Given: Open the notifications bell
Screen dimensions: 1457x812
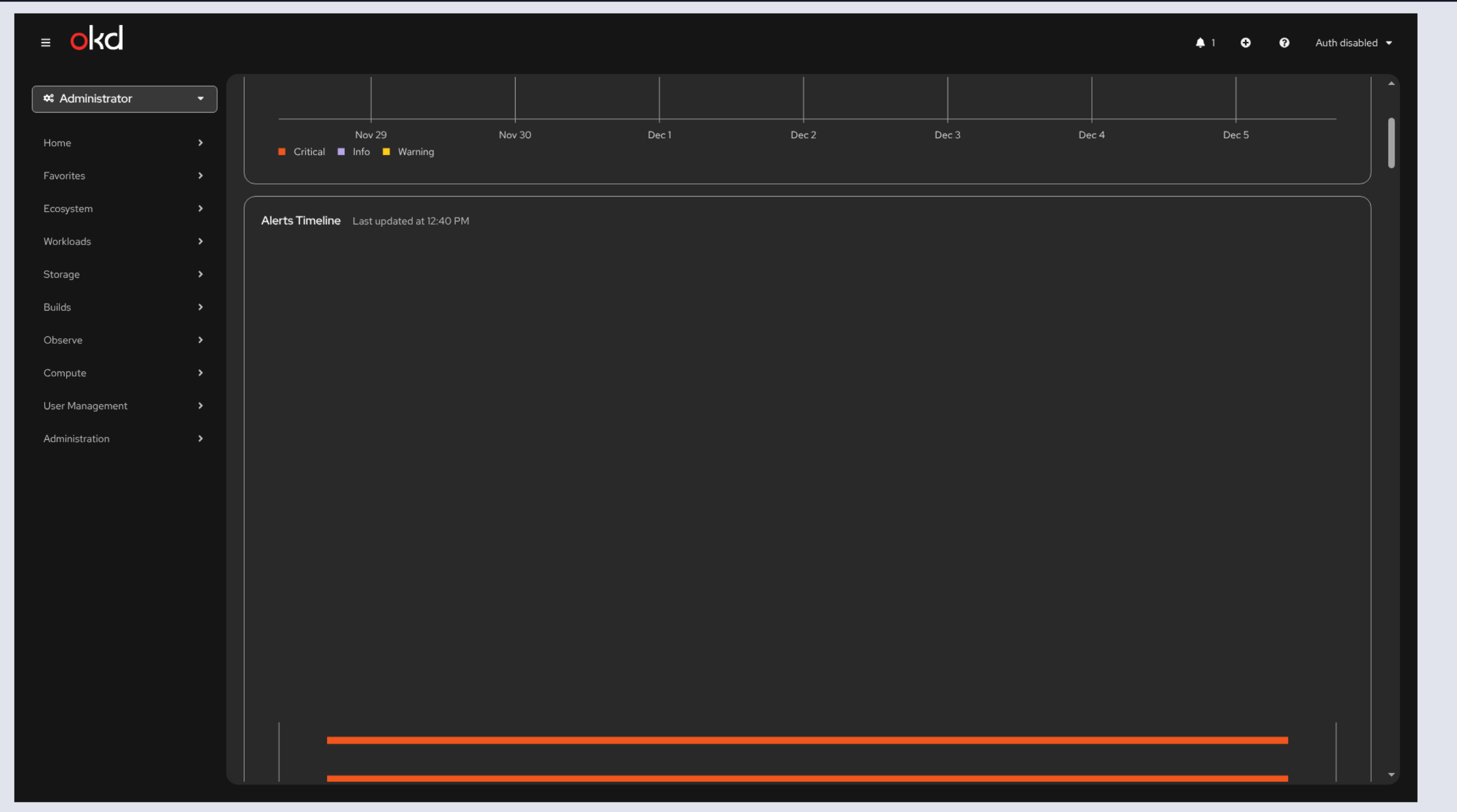Looking at the screenshot, I should point(1200,43).
